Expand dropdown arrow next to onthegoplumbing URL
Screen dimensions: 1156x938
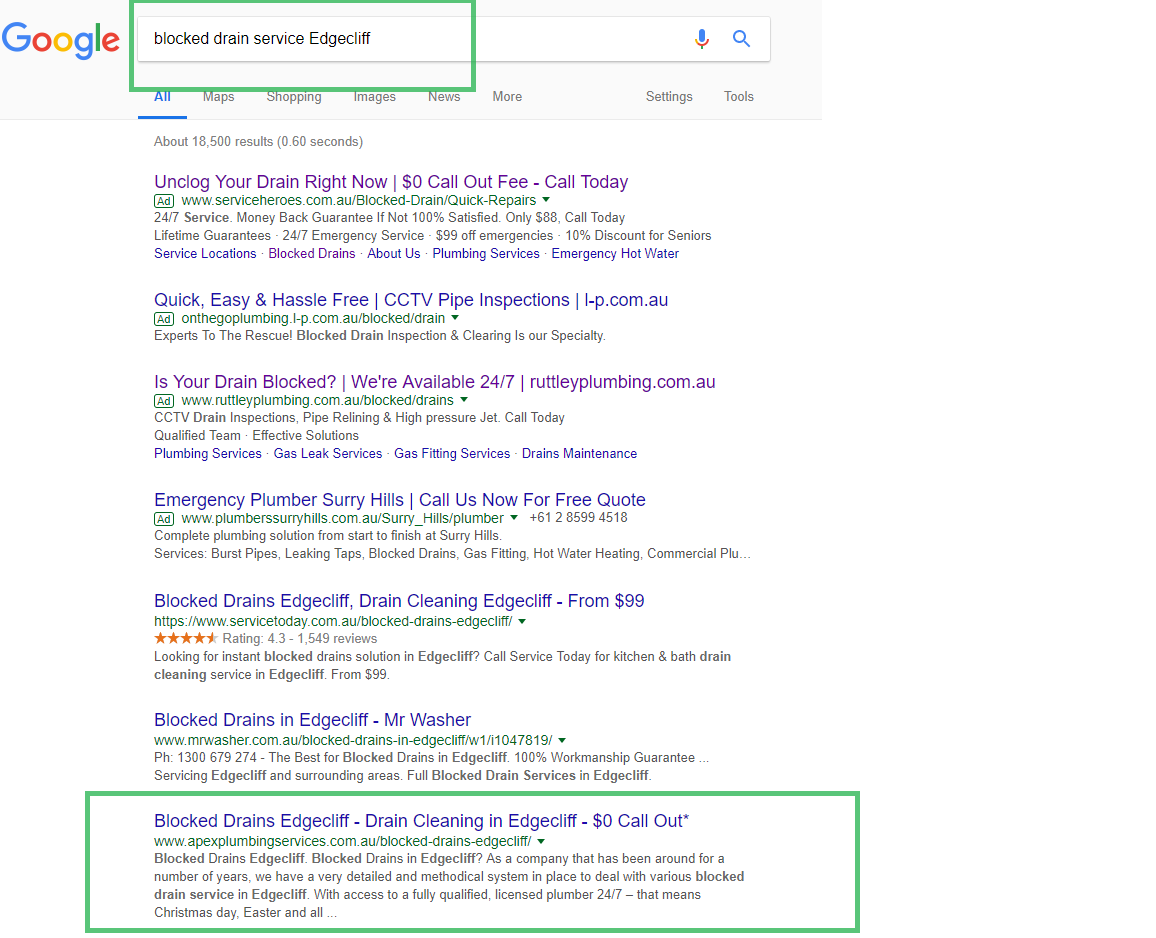coord(455,318)
